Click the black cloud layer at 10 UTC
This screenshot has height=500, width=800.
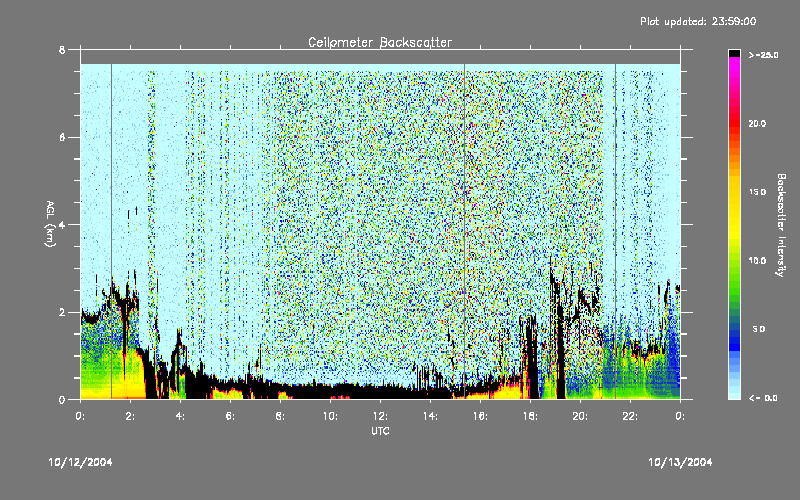pos(330,391)
